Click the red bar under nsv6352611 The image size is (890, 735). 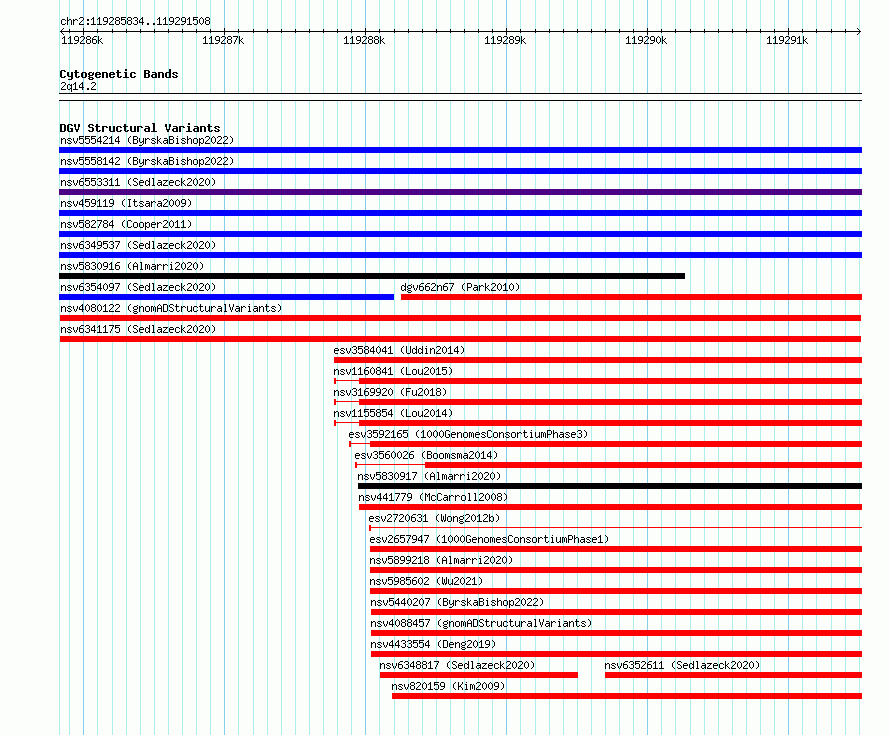tap(733, 675)
